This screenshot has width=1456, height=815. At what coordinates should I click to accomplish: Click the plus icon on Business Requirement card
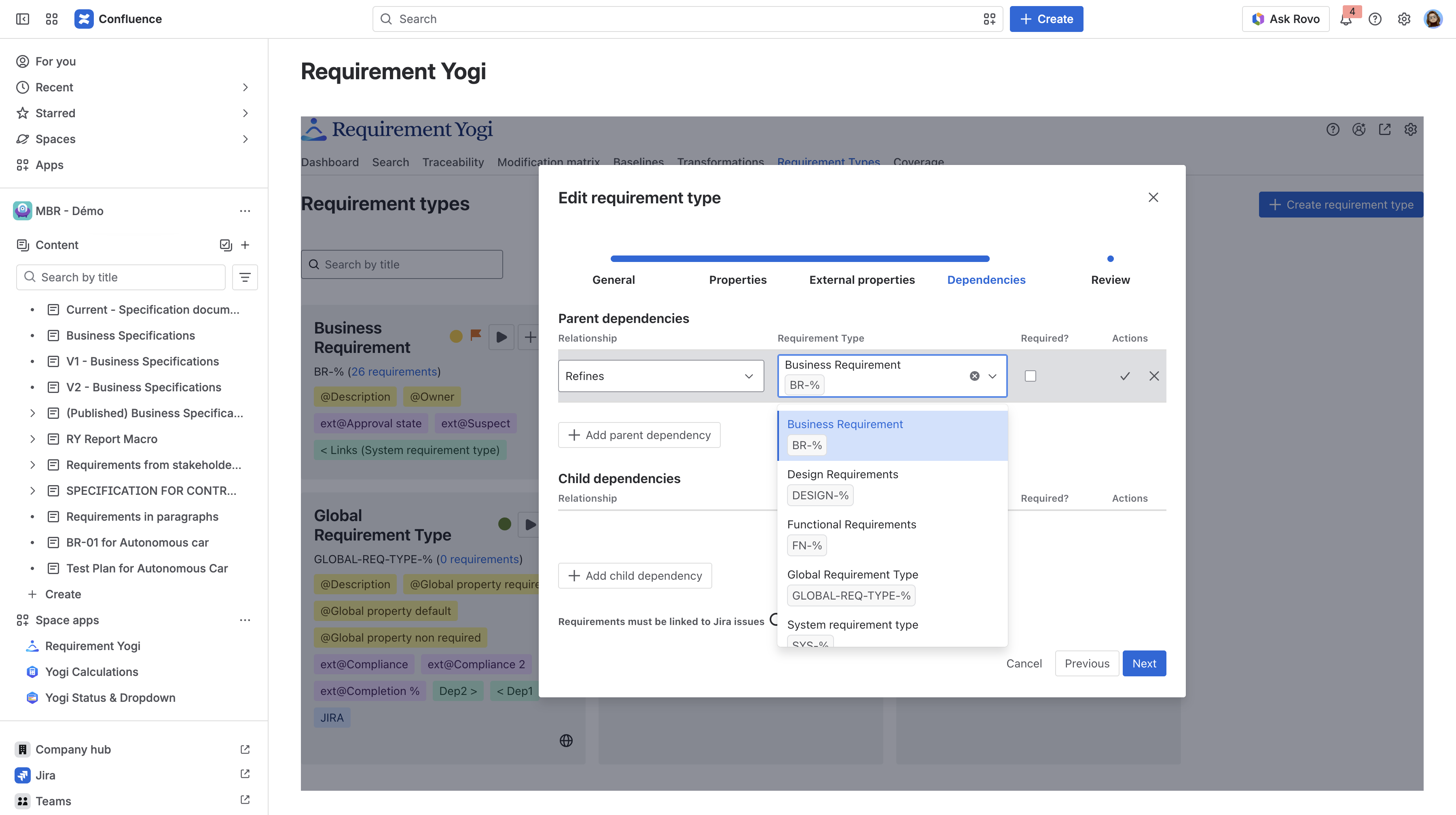pyautogui.click(x=529, y=337)
